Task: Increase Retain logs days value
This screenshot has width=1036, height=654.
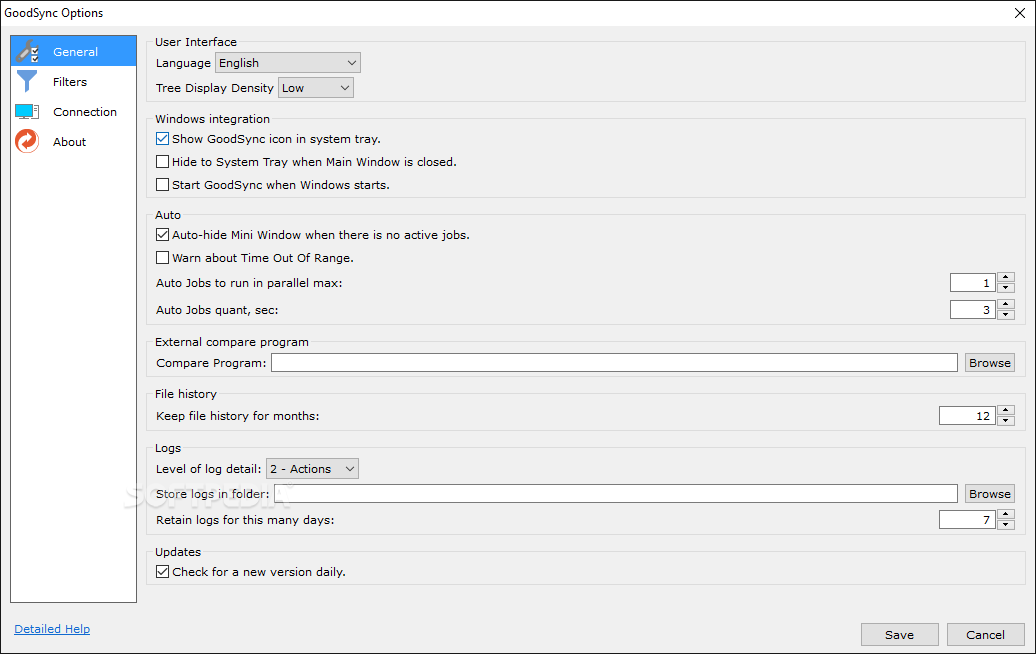Action: coord(1006,515)
